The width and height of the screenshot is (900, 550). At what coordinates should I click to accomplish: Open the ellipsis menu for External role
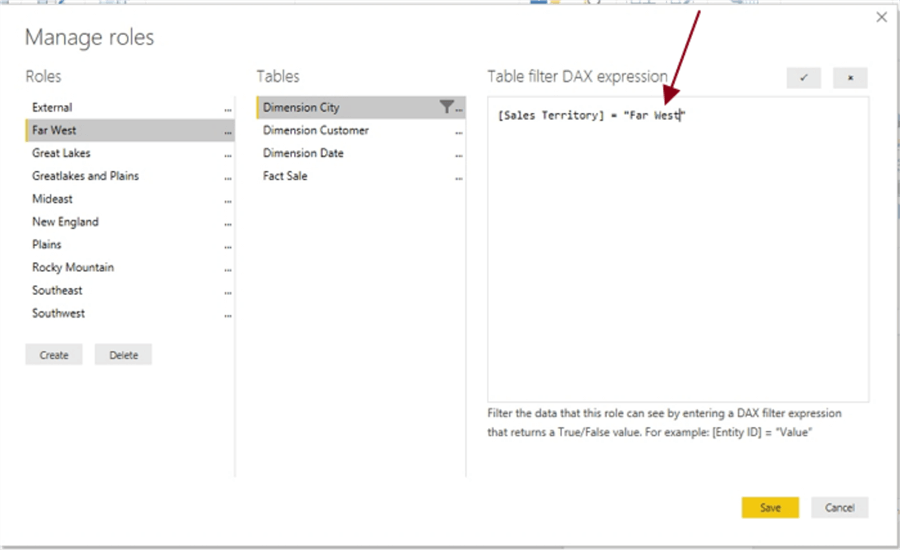[x=228, y=109]
